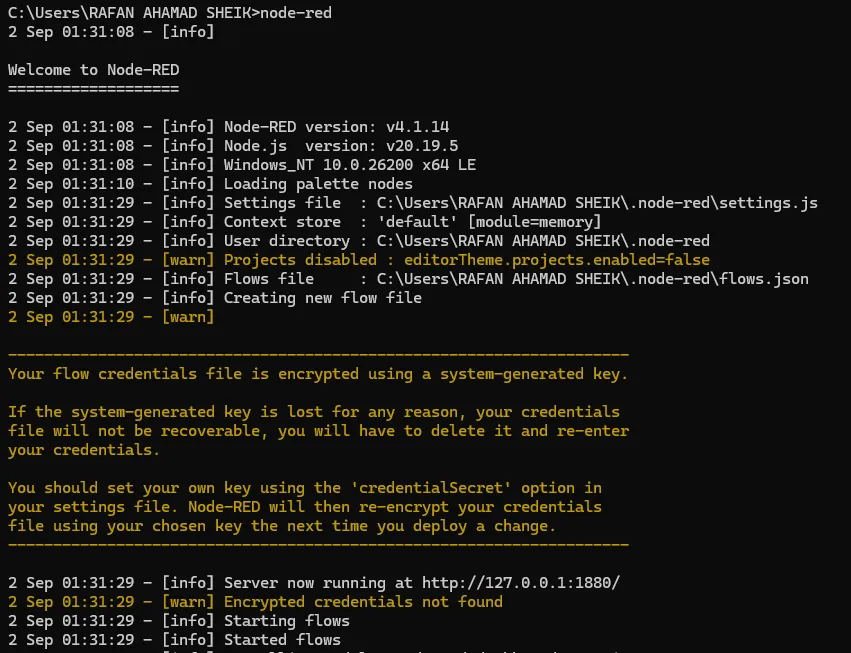The width and height of the screenshot is (851, 653).
Task: Click 'file using your chosen key' line
Action: pos(282,526)
